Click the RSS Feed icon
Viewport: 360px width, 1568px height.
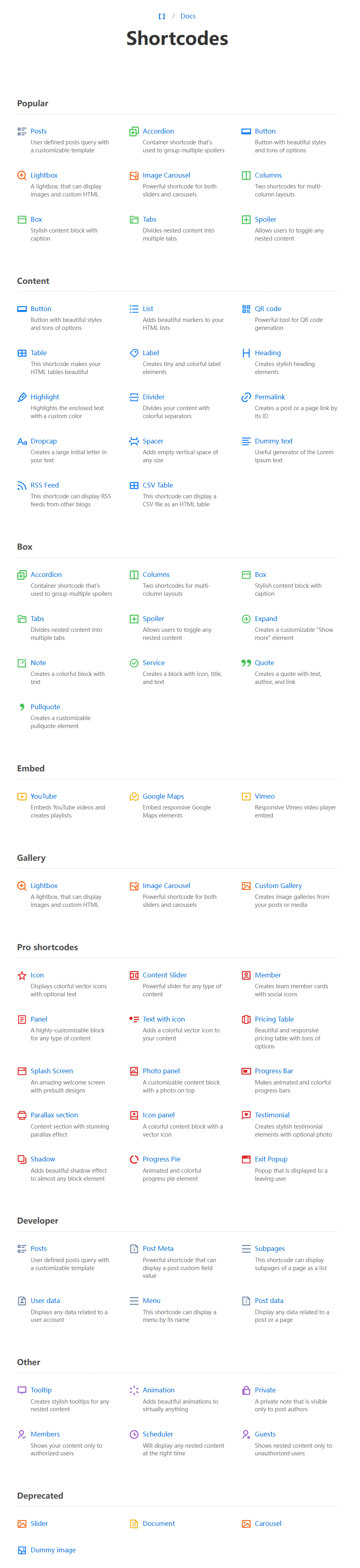[22, 485]
